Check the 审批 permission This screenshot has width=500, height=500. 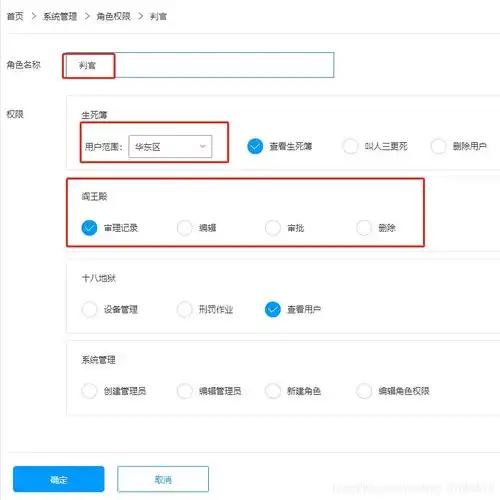point(273,228)
